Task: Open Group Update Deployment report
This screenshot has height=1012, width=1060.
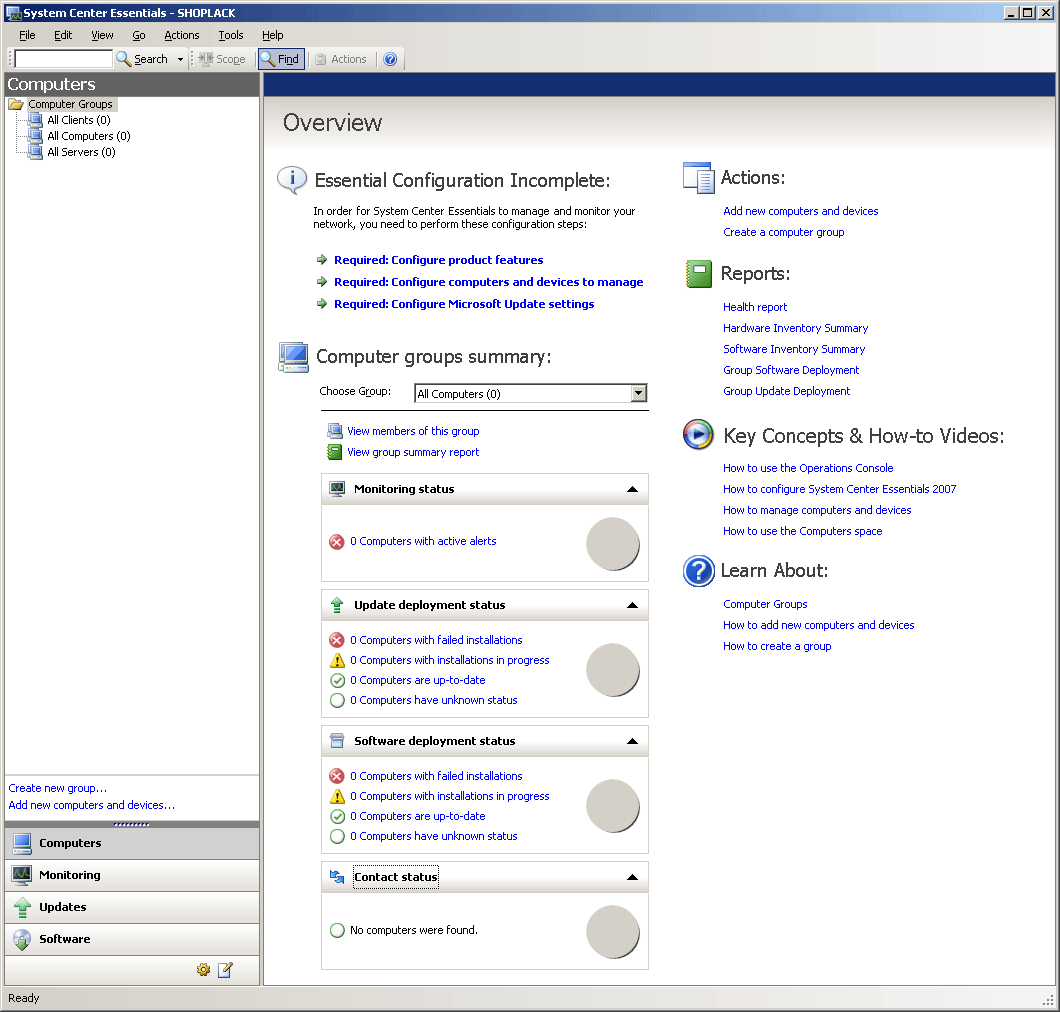Action: [786, 391]
